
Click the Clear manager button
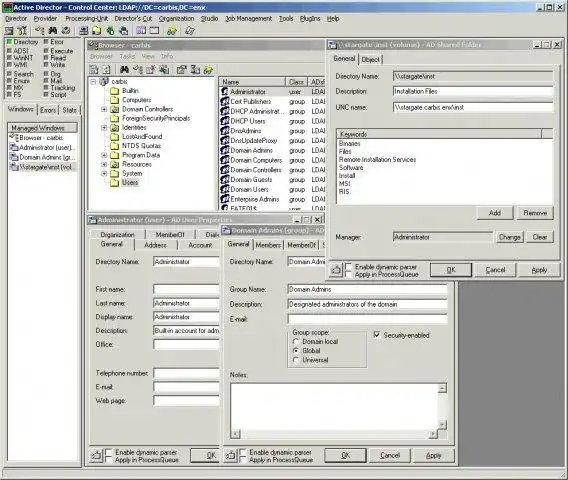(540, 237)
